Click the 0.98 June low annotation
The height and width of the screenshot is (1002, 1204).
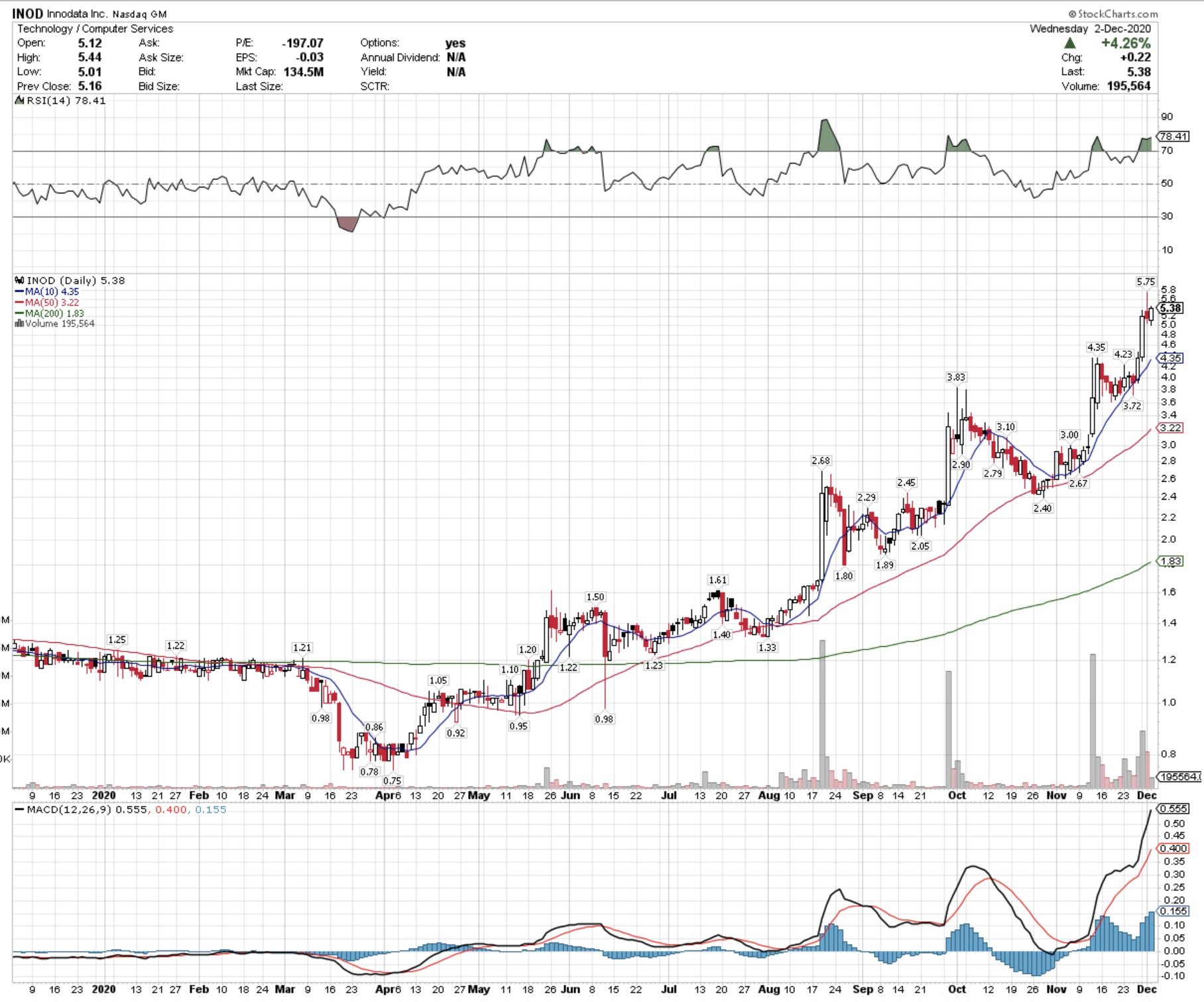point(604,719)
